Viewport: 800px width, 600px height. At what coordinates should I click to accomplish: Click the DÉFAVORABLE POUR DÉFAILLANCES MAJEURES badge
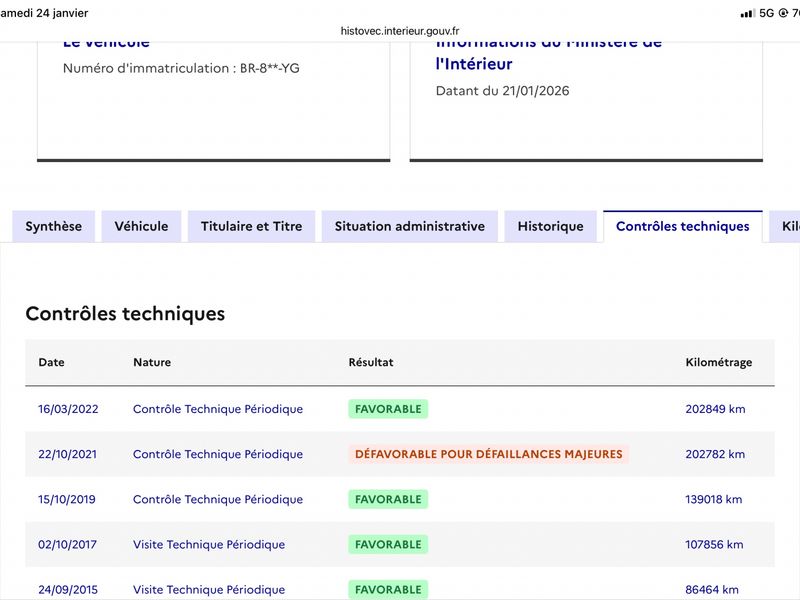(x=488, y=454)
